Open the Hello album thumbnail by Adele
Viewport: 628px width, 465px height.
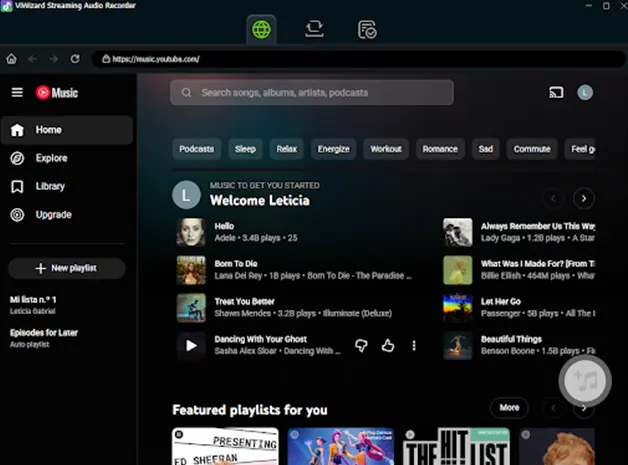pos(191,232)
